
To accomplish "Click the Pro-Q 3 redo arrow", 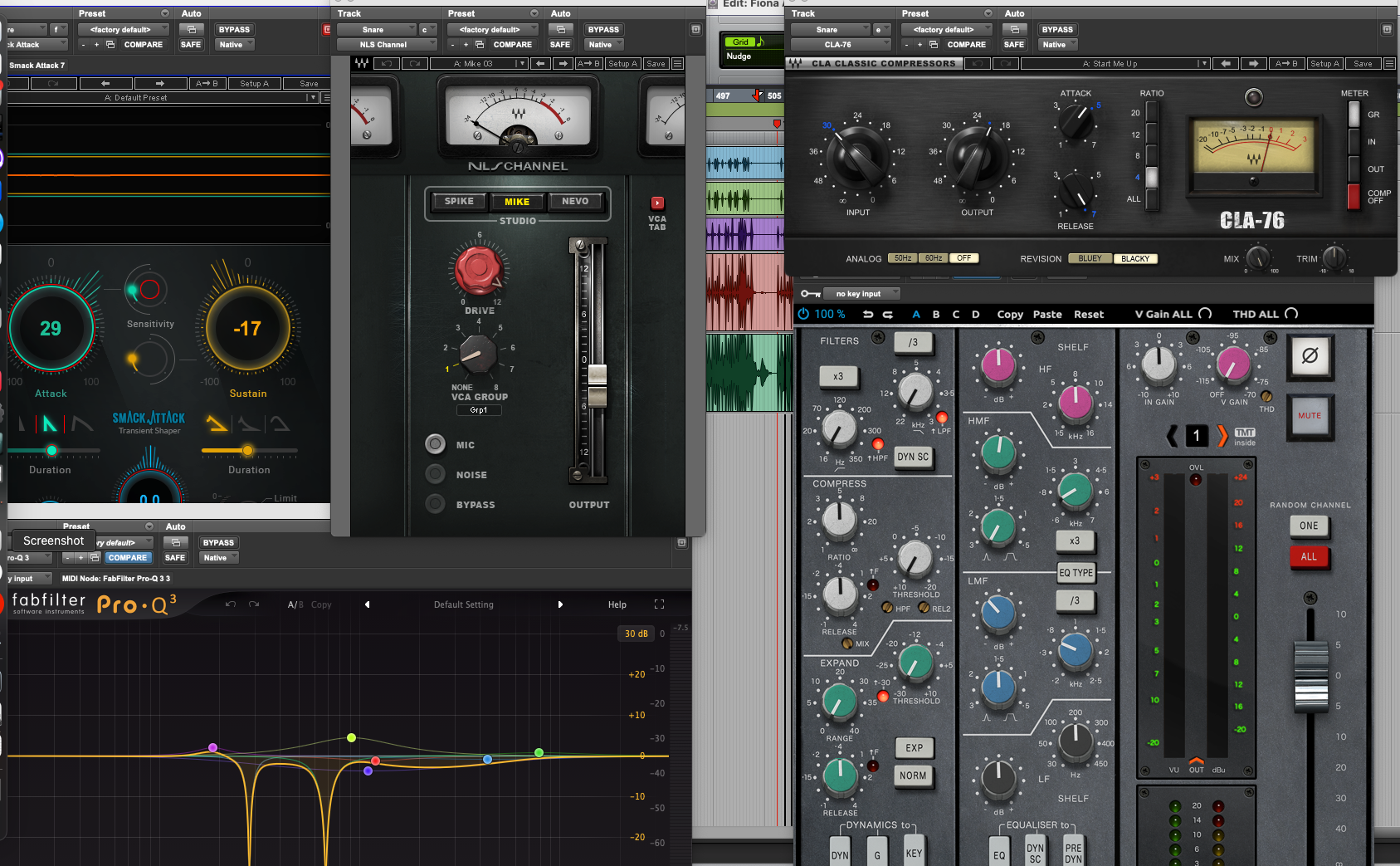I will pos(254,604).
